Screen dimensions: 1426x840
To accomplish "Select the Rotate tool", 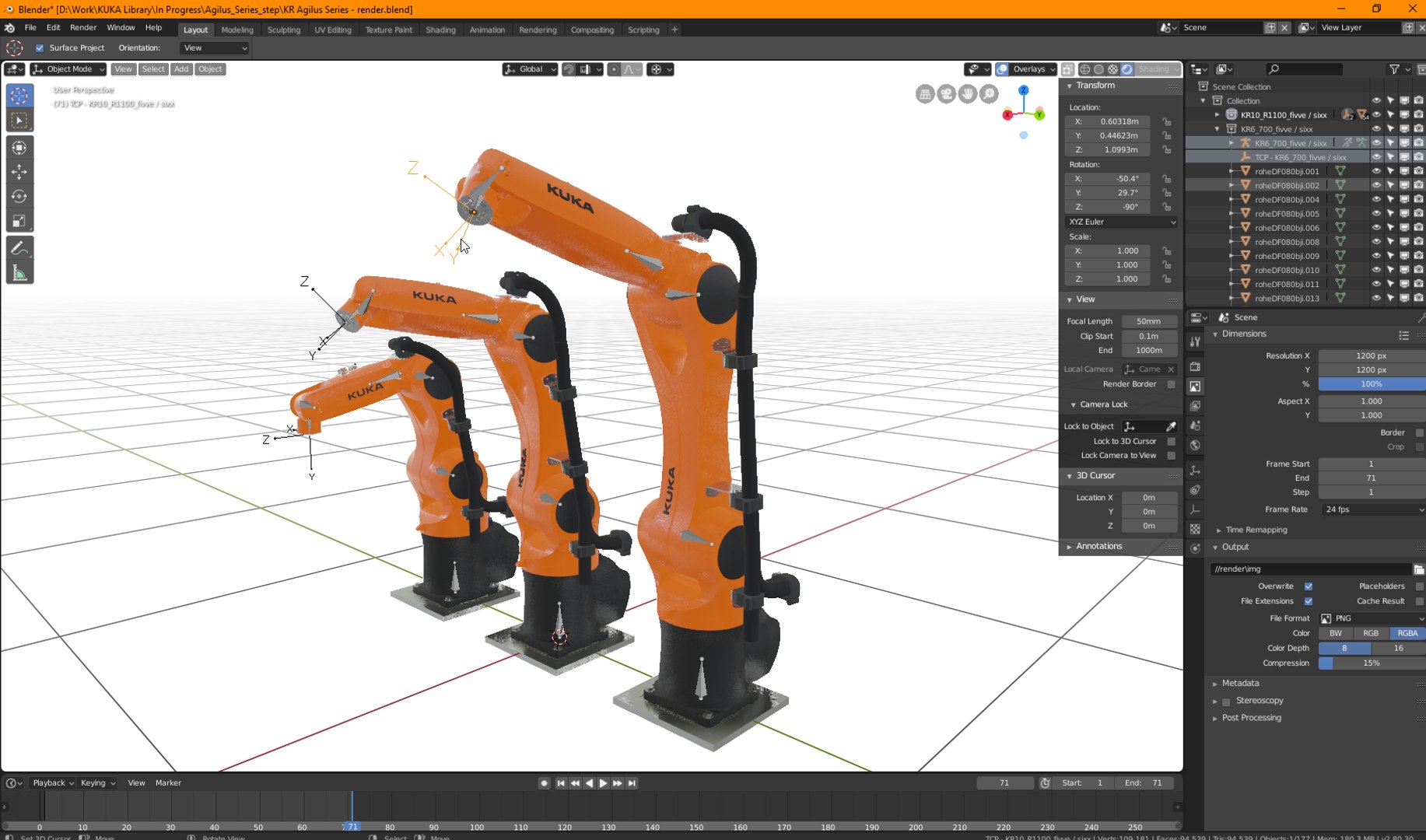I will tap(19, 197).
